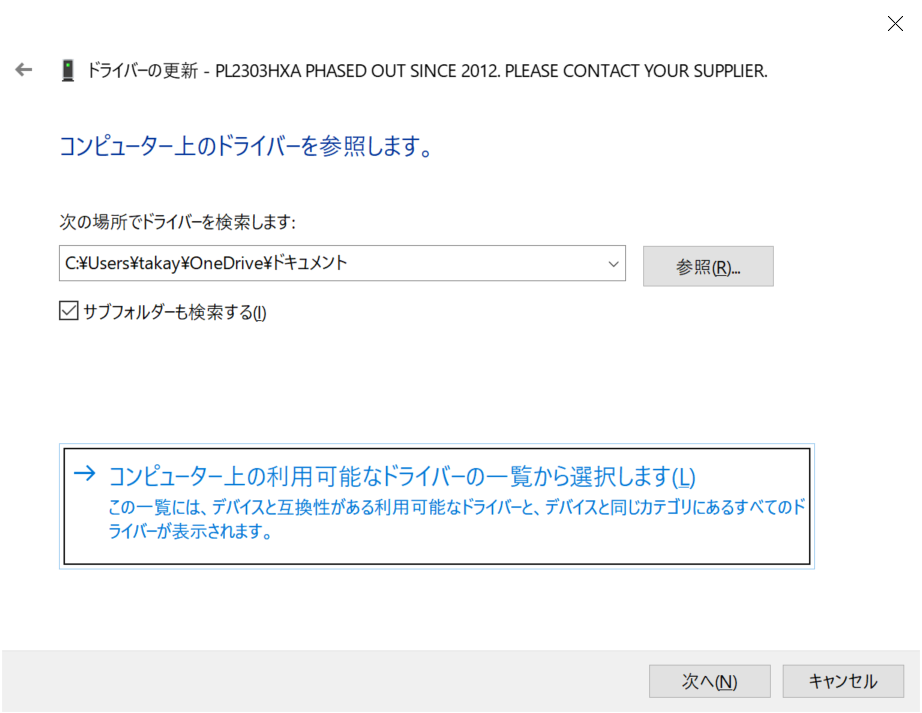Click 次へ(N) to continue

point(709,681)
